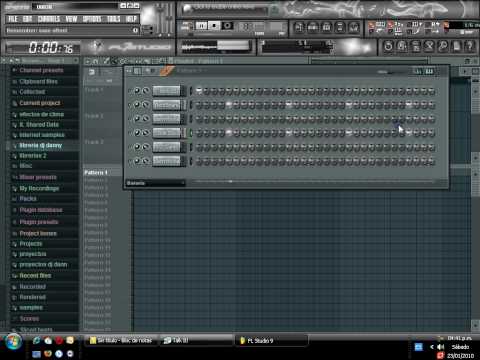Expand My Recordings folder in browser
Viewport: 480px width, 360px height.
tap(39, 188)
